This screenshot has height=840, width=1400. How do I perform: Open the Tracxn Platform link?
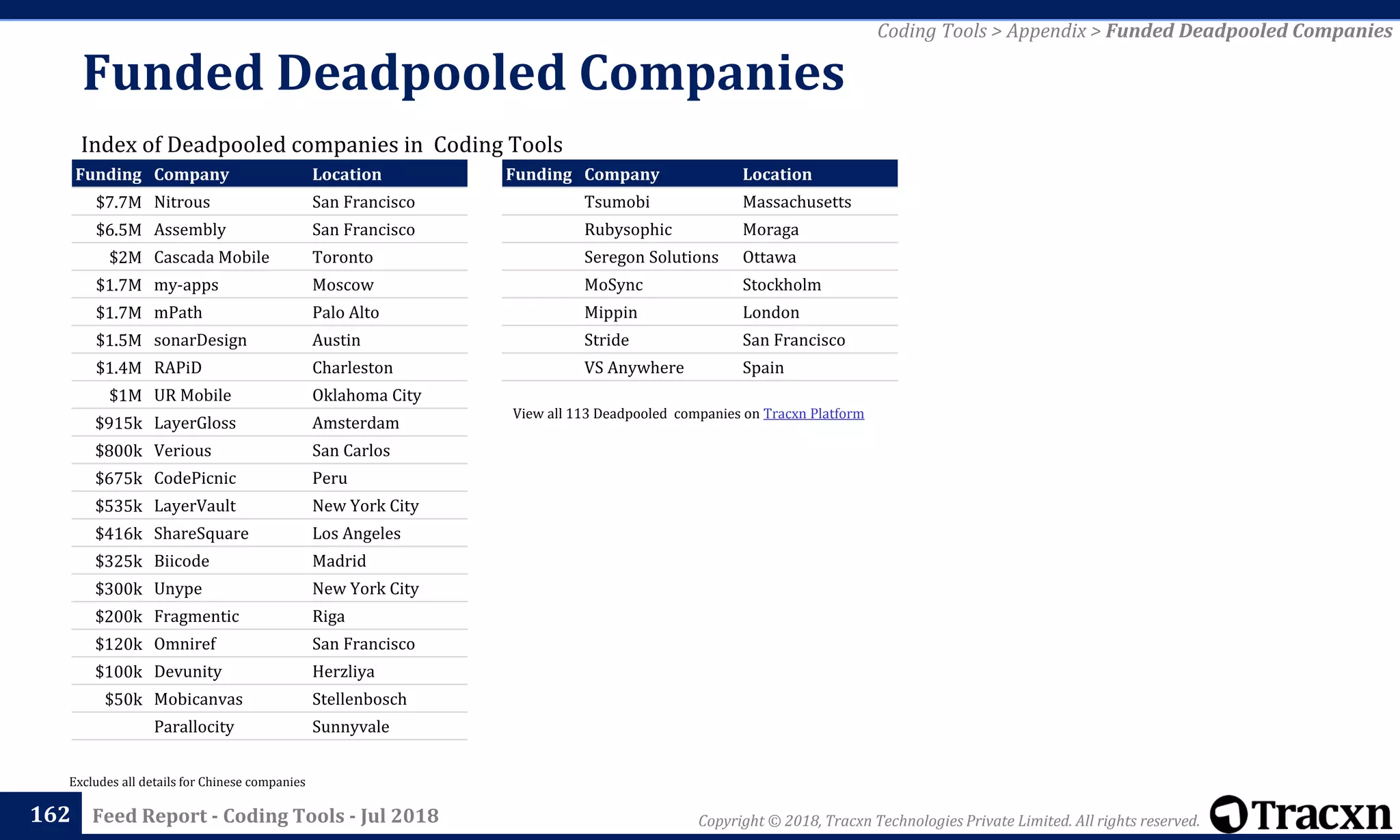(x=813, y=414)
